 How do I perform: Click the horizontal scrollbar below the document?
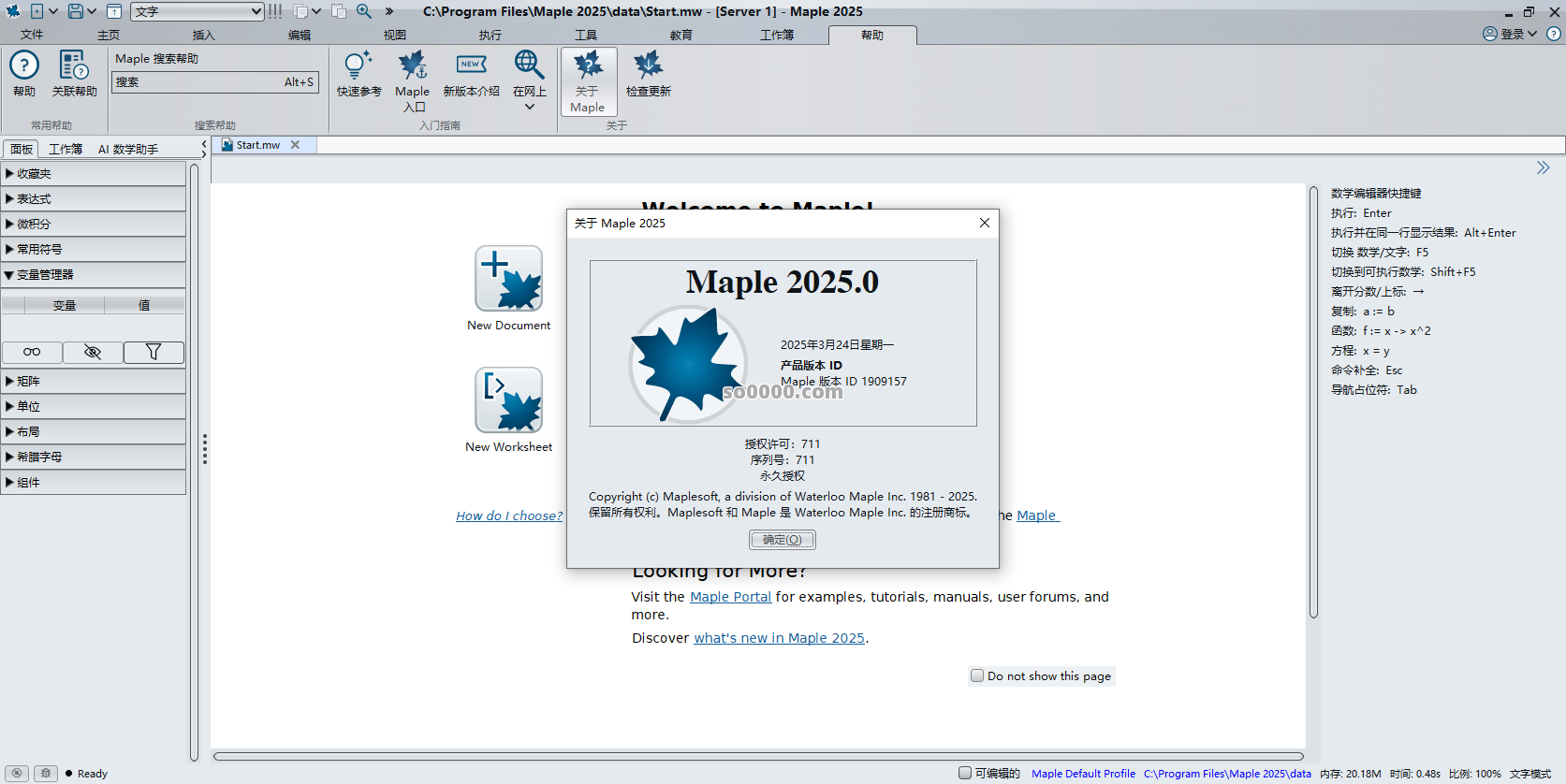click(758, 756)
